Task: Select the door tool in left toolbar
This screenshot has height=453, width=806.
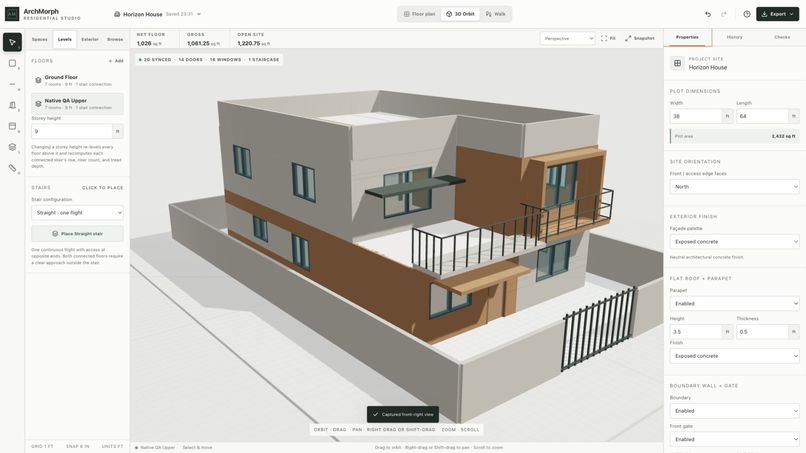Action: click(12, 105)
